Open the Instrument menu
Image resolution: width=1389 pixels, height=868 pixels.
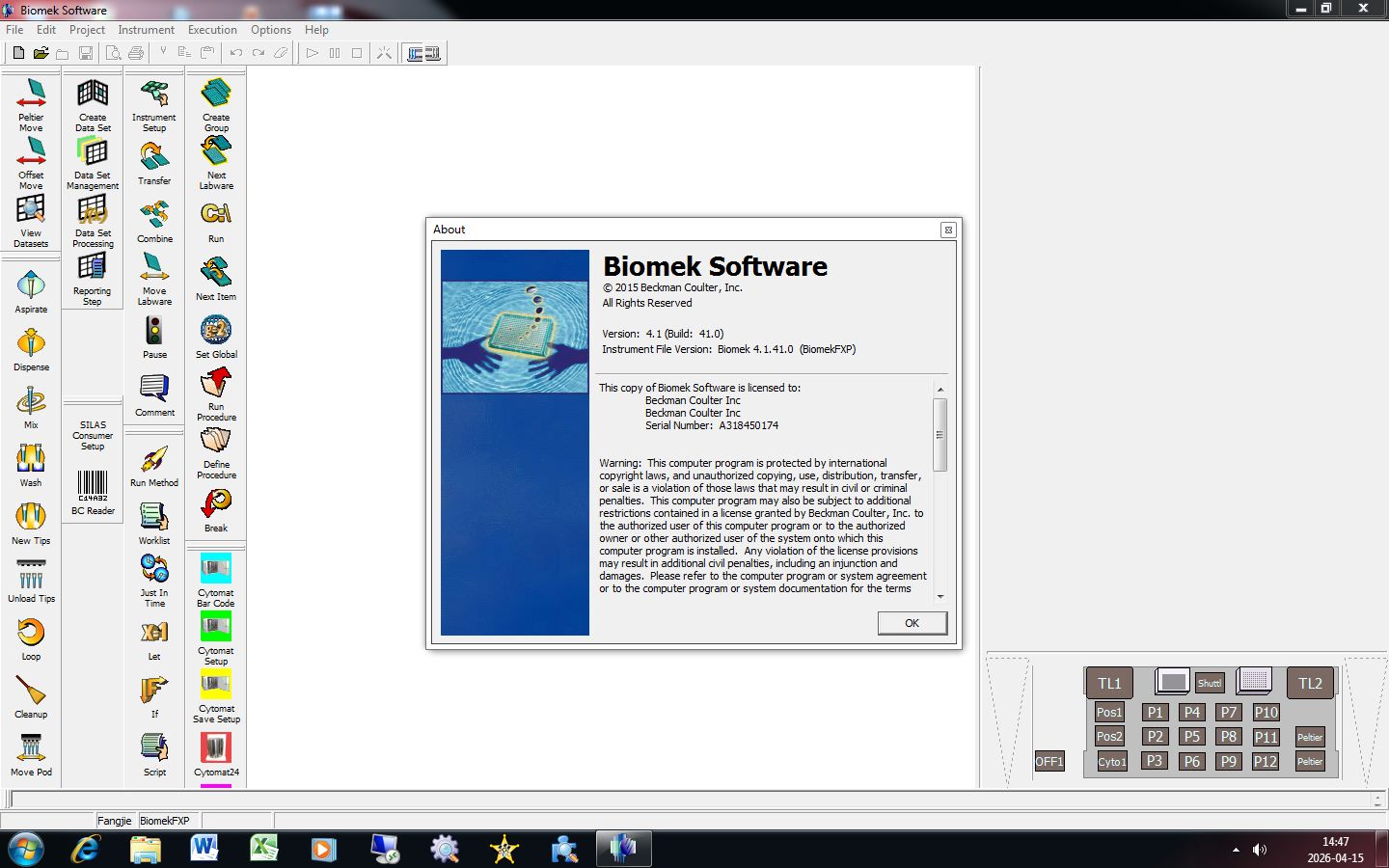tap(146, 30)
